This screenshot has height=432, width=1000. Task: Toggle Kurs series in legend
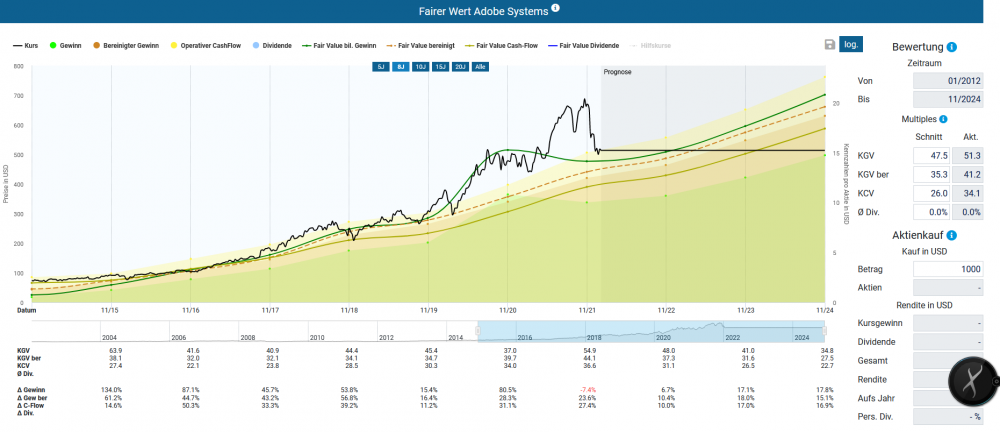click(x=26, y=46)
